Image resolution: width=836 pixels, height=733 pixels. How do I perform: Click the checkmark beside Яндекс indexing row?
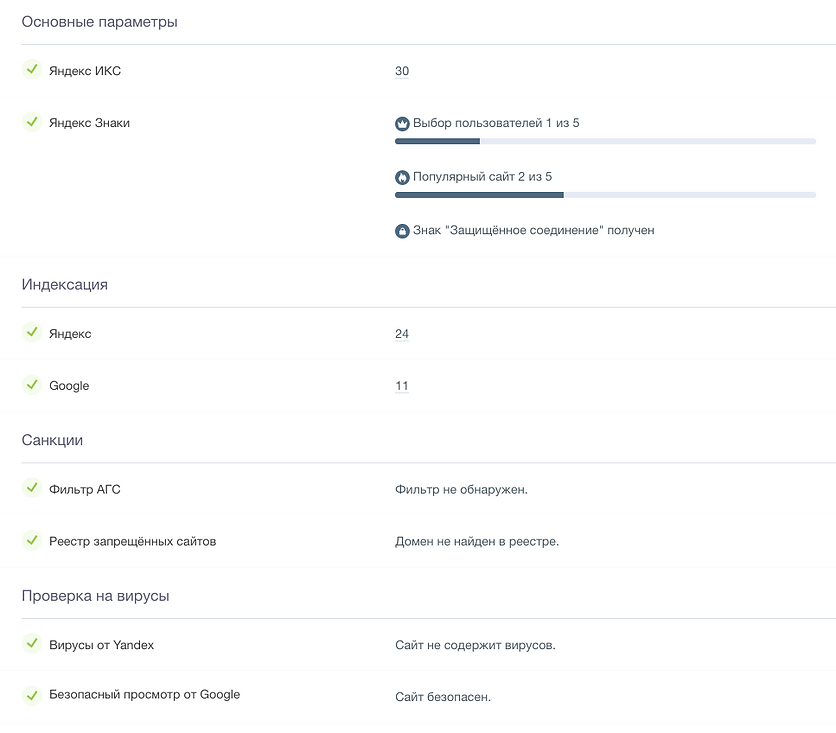pyautogui.click(x=32, y=332)
